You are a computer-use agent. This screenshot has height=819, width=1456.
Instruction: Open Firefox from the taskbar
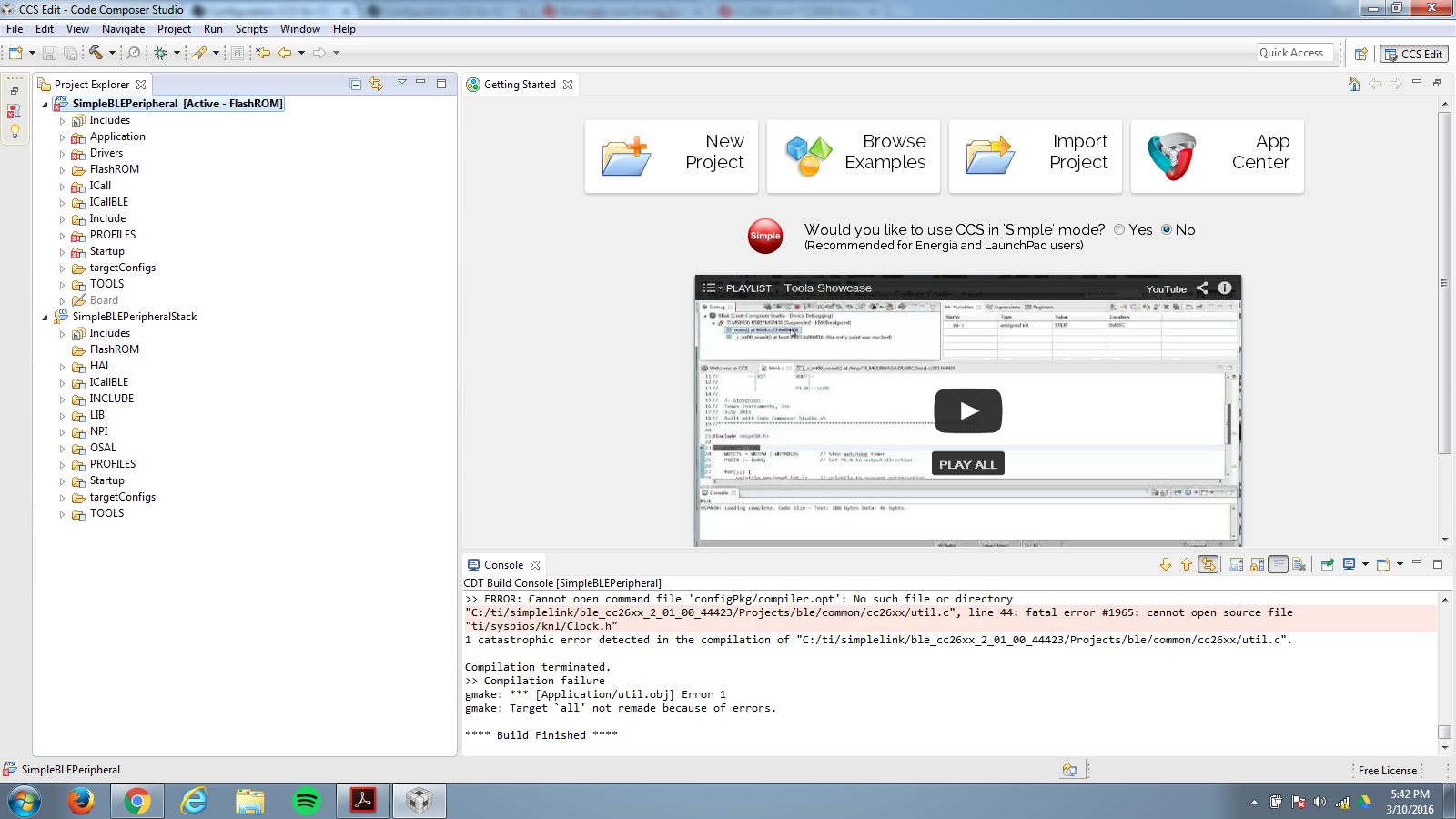coord(81,801)
